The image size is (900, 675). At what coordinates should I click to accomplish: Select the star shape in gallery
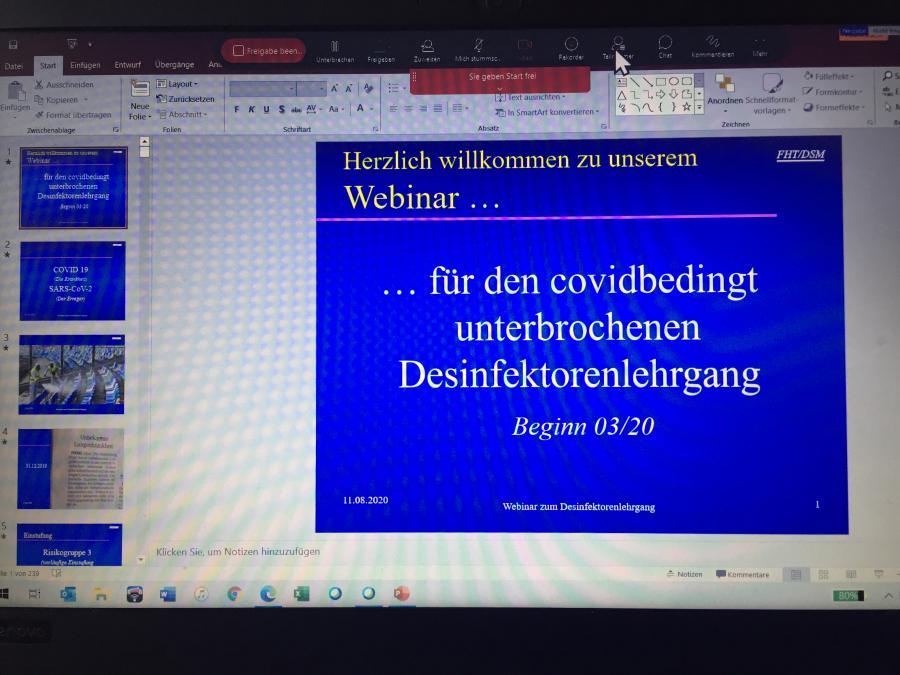pyautogui.click(x=686, y=107)
